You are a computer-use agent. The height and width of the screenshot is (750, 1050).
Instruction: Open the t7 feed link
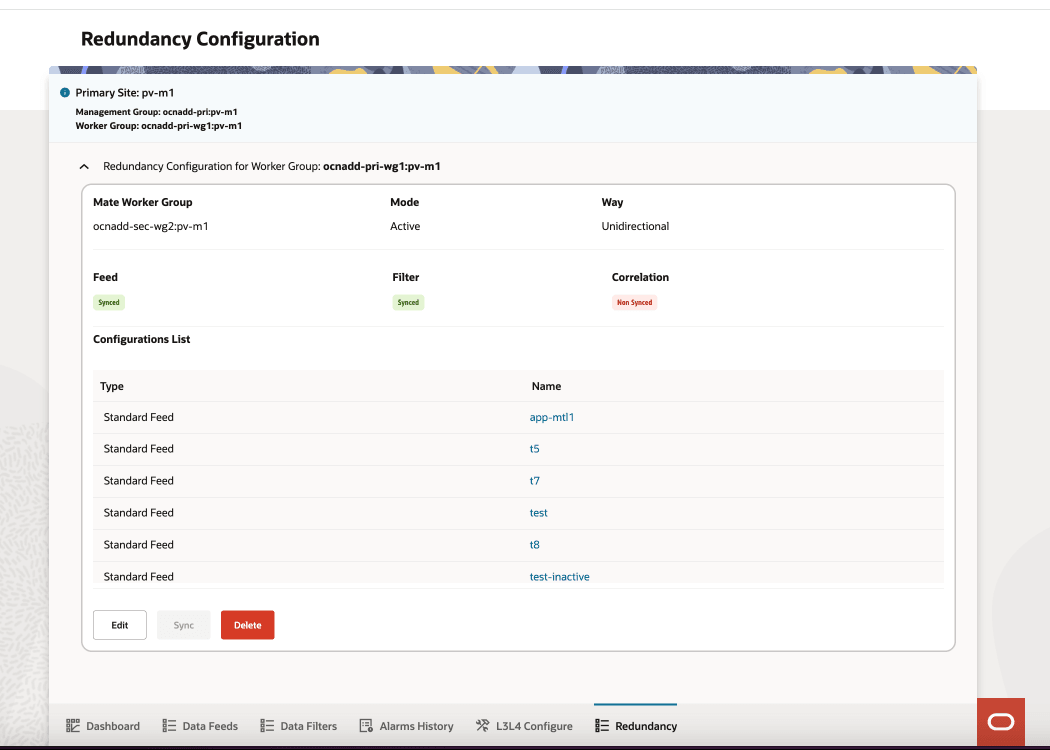click(x=534, y=481)
